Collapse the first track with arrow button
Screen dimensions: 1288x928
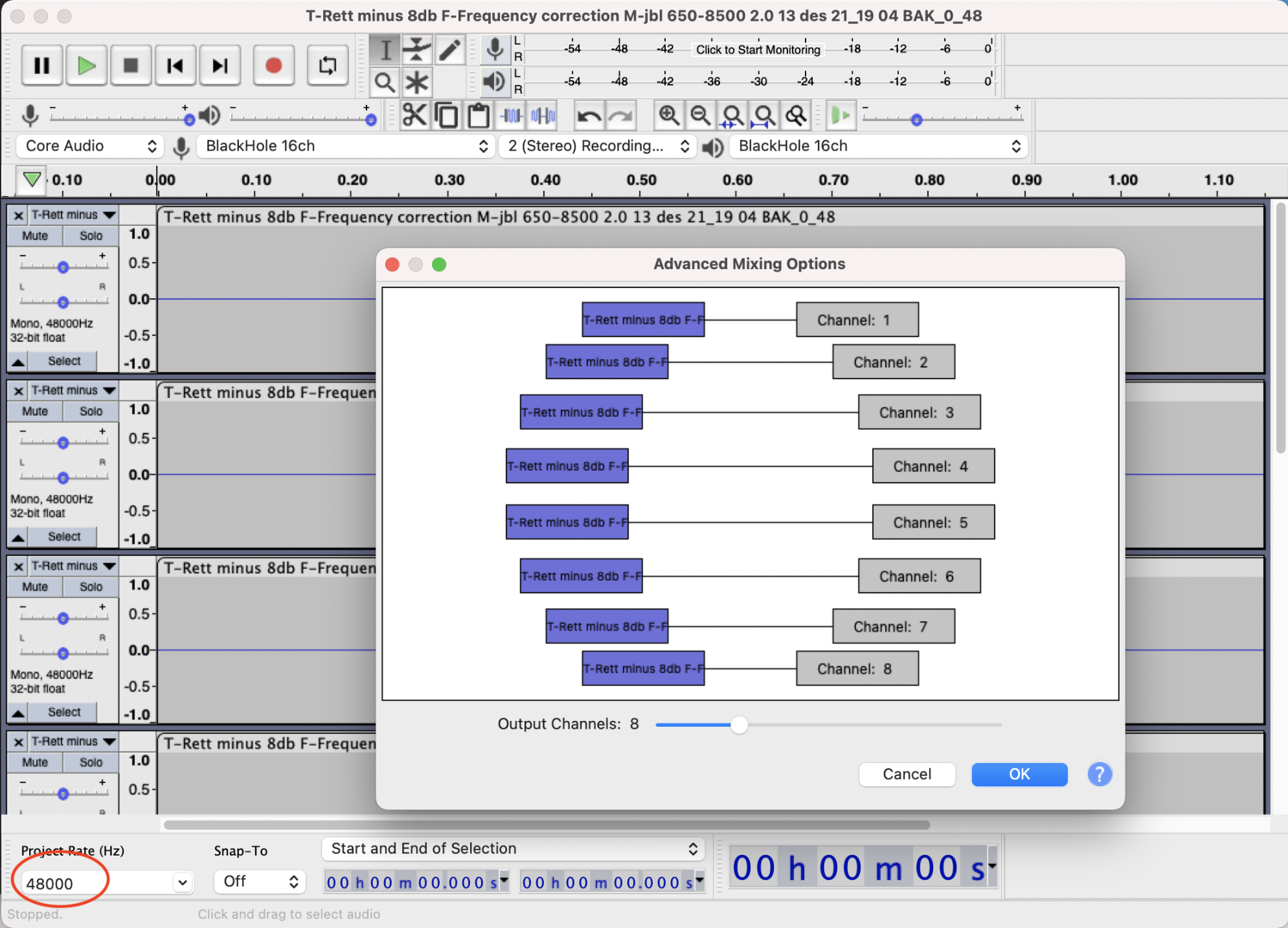tap(18, 362)
